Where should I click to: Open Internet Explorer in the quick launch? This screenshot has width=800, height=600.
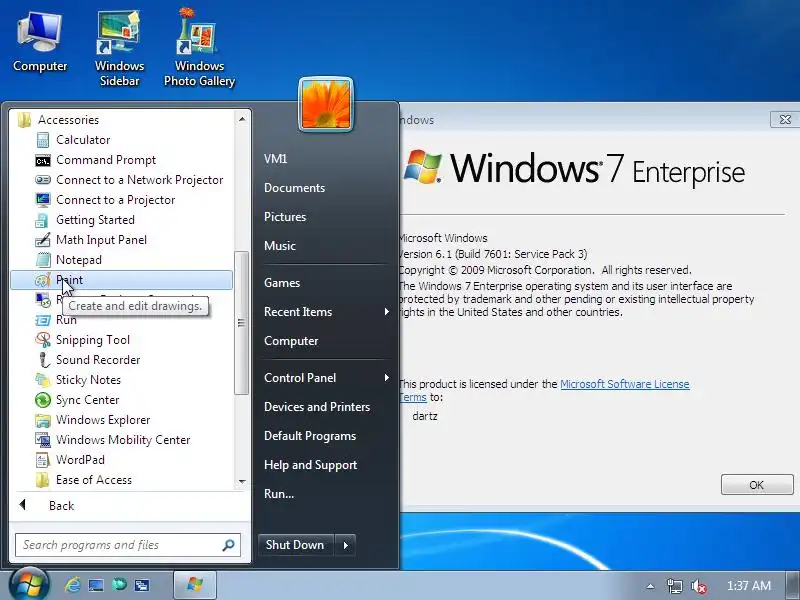[72, 585]
